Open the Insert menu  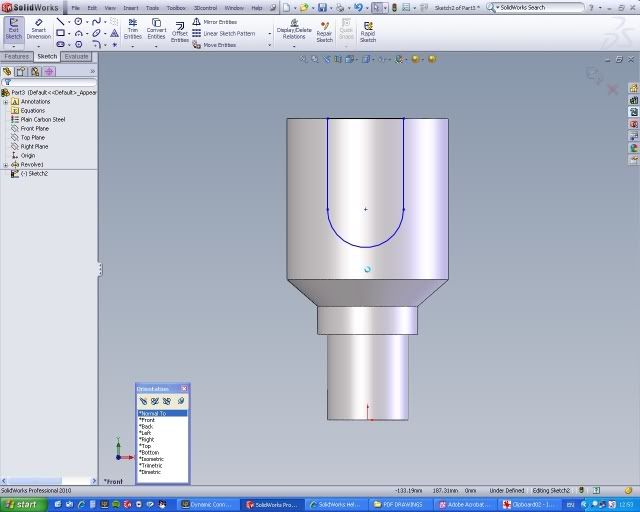pos(131,7)
